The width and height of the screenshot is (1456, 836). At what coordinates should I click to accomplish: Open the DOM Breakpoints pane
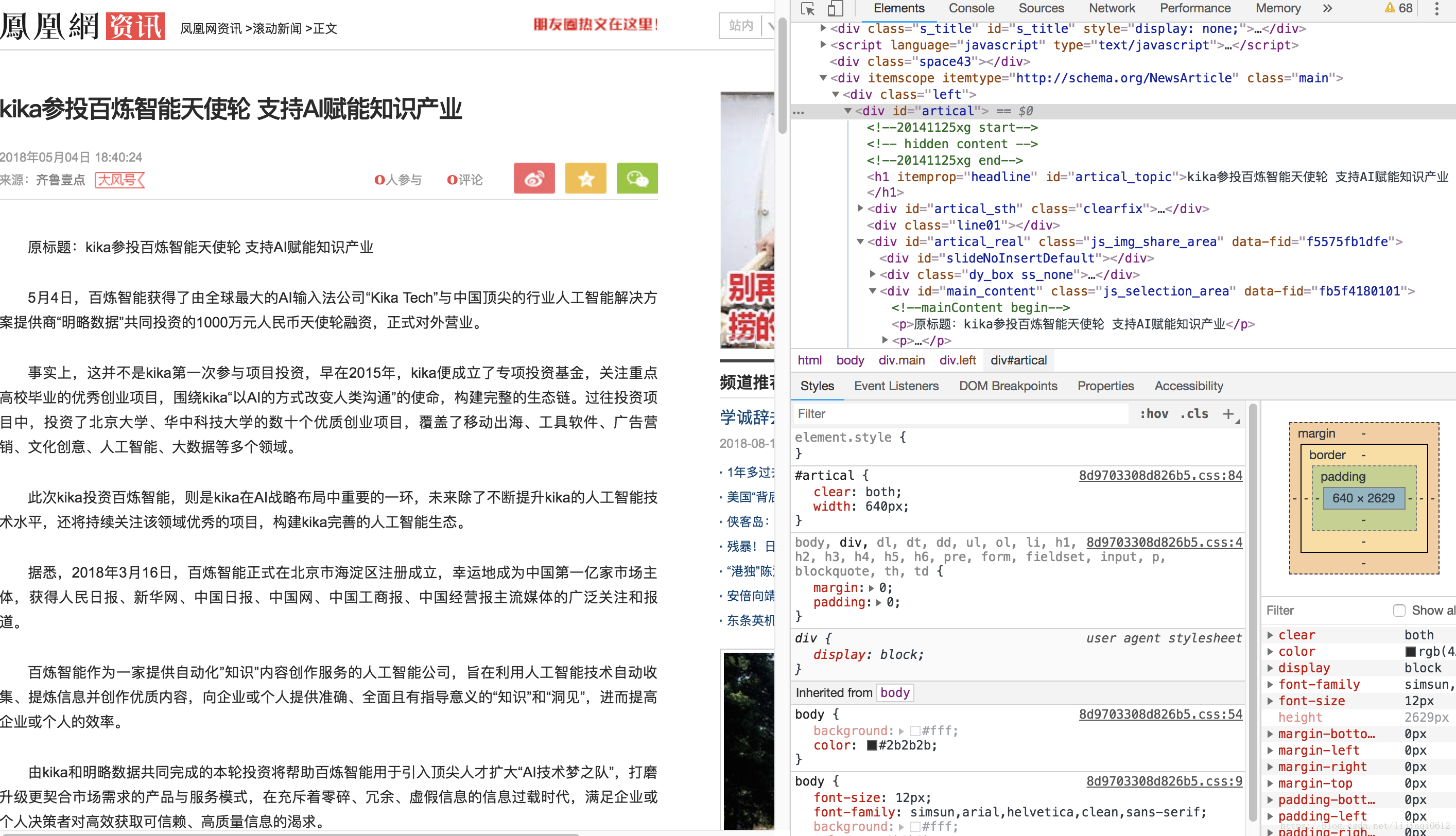[1008, 386]
